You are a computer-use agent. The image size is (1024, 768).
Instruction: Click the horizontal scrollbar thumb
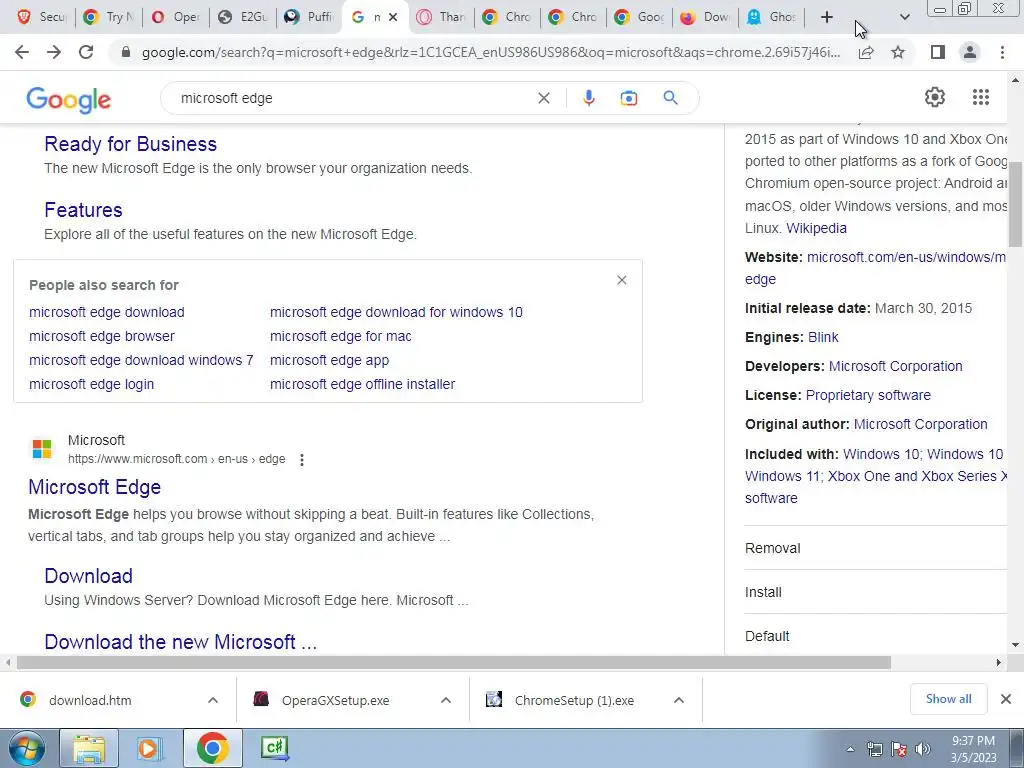[454, 662]
